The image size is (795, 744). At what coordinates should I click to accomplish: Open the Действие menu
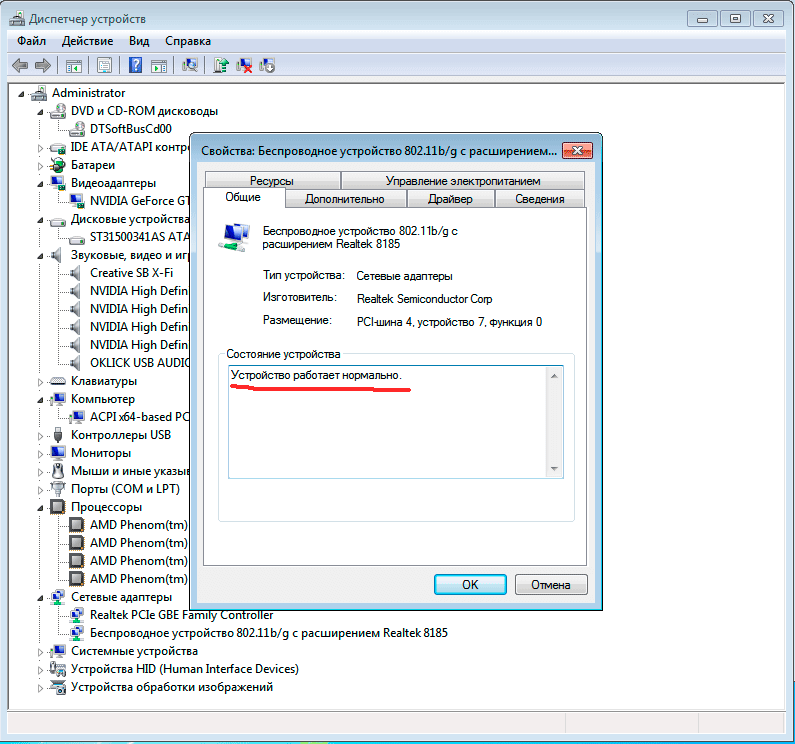click(x=87, y=41)
